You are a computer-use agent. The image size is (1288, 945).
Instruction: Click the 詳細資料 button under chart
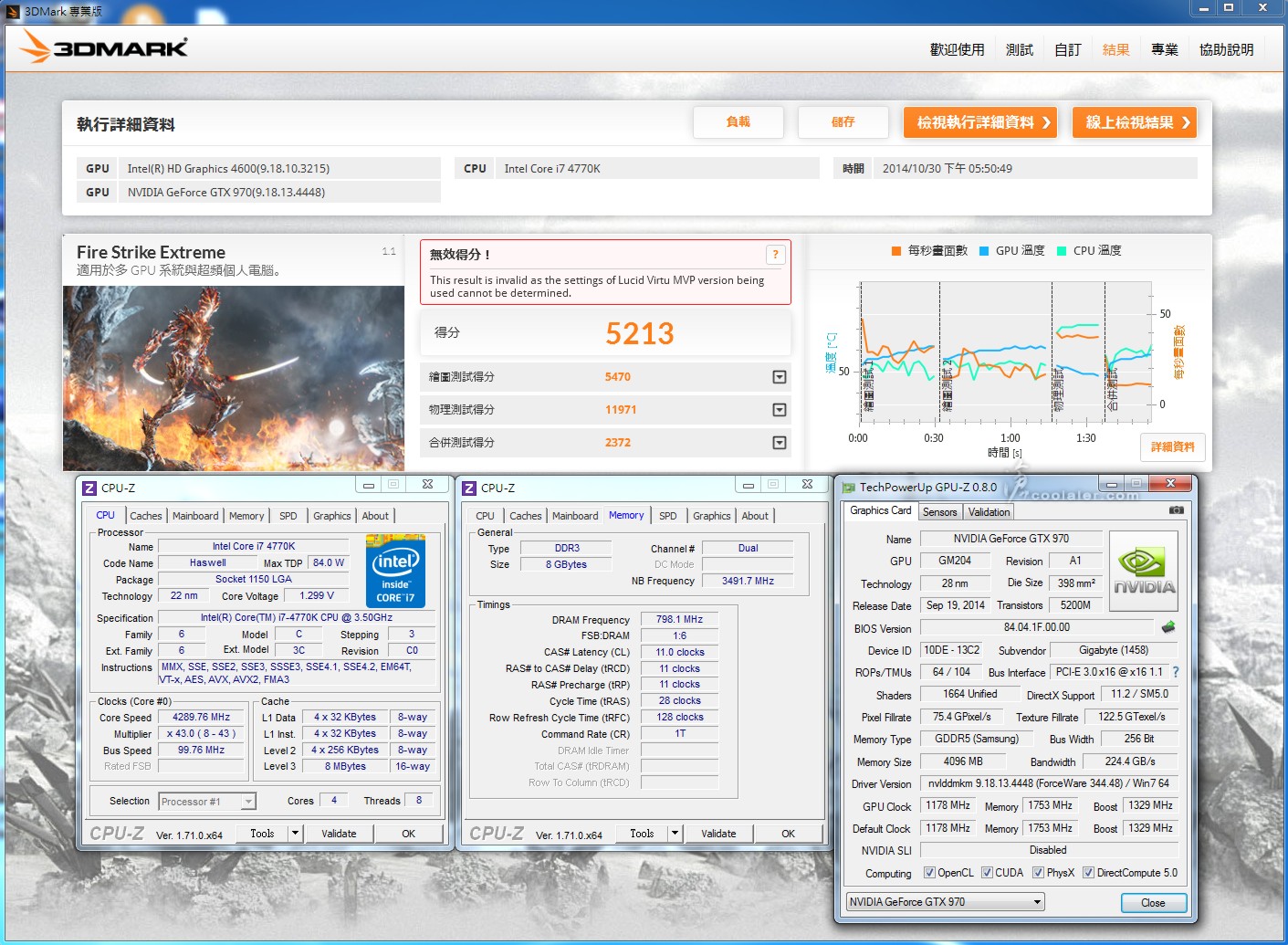[x=1173, y=447]
